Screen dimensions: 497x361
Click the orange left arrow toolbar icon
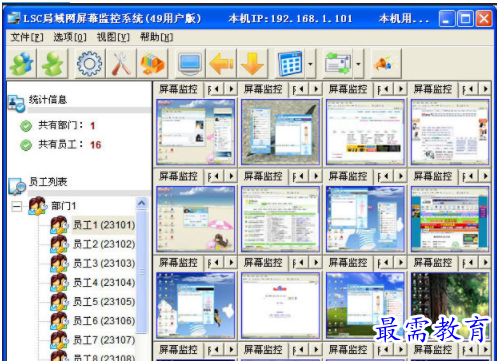(x=221, y=63)
